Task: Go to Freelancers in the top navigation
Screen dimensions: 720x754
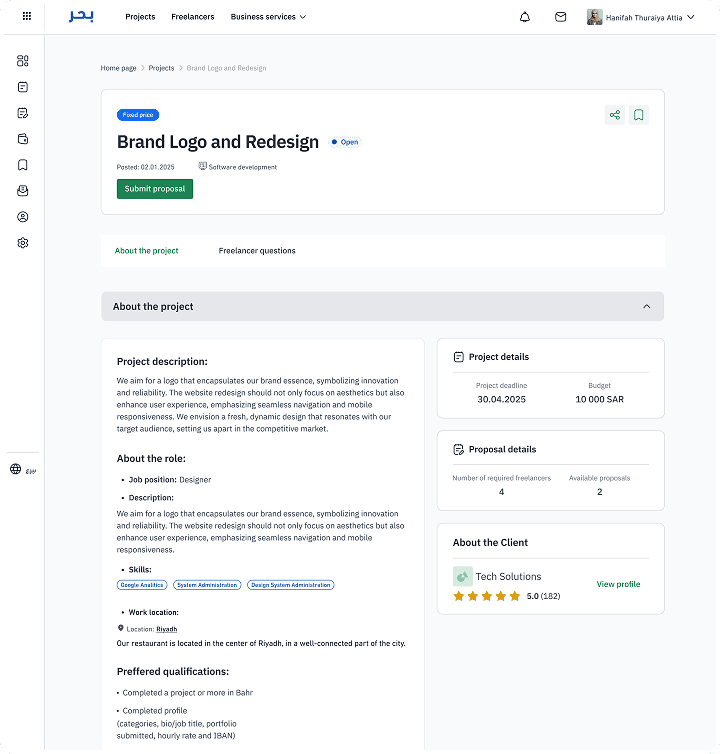Action: (x=193, y=17)
